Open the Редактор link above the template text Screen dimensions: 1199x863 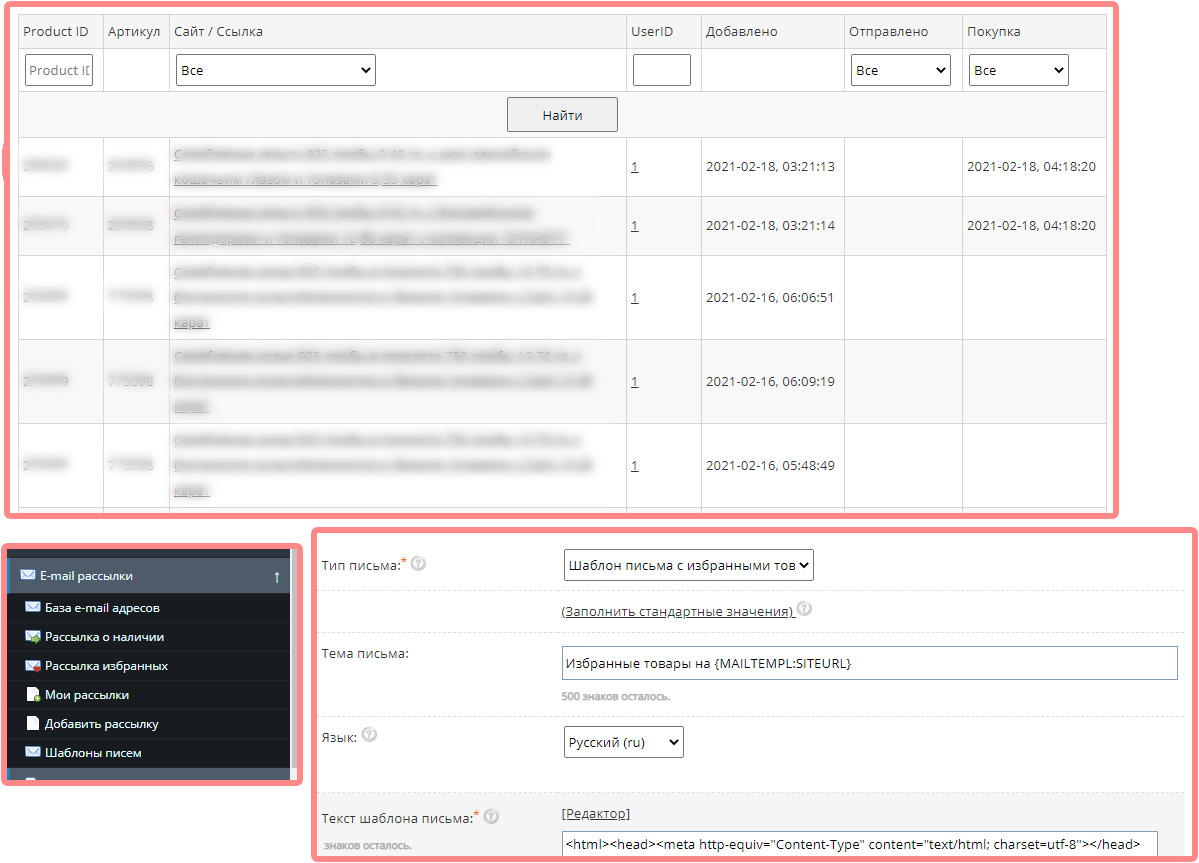pyautogui.click(x=596, y=814)
